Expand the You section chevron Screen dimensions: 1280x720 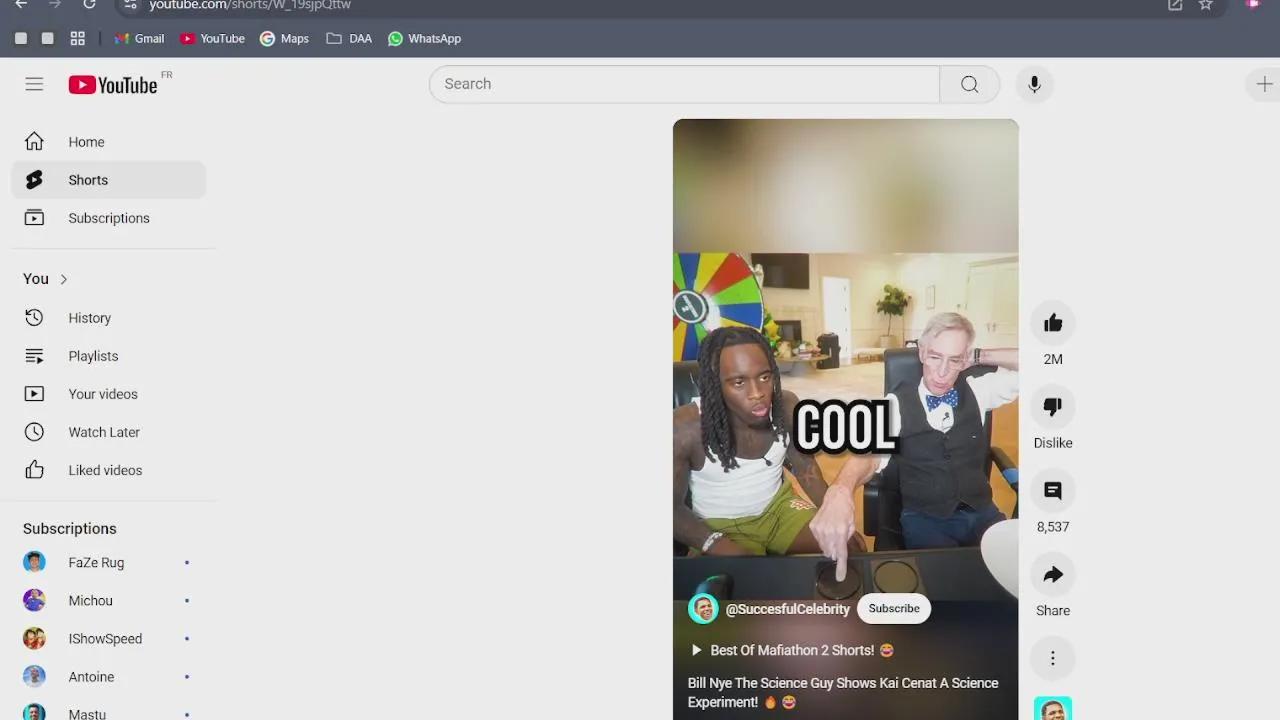point(63,279)
